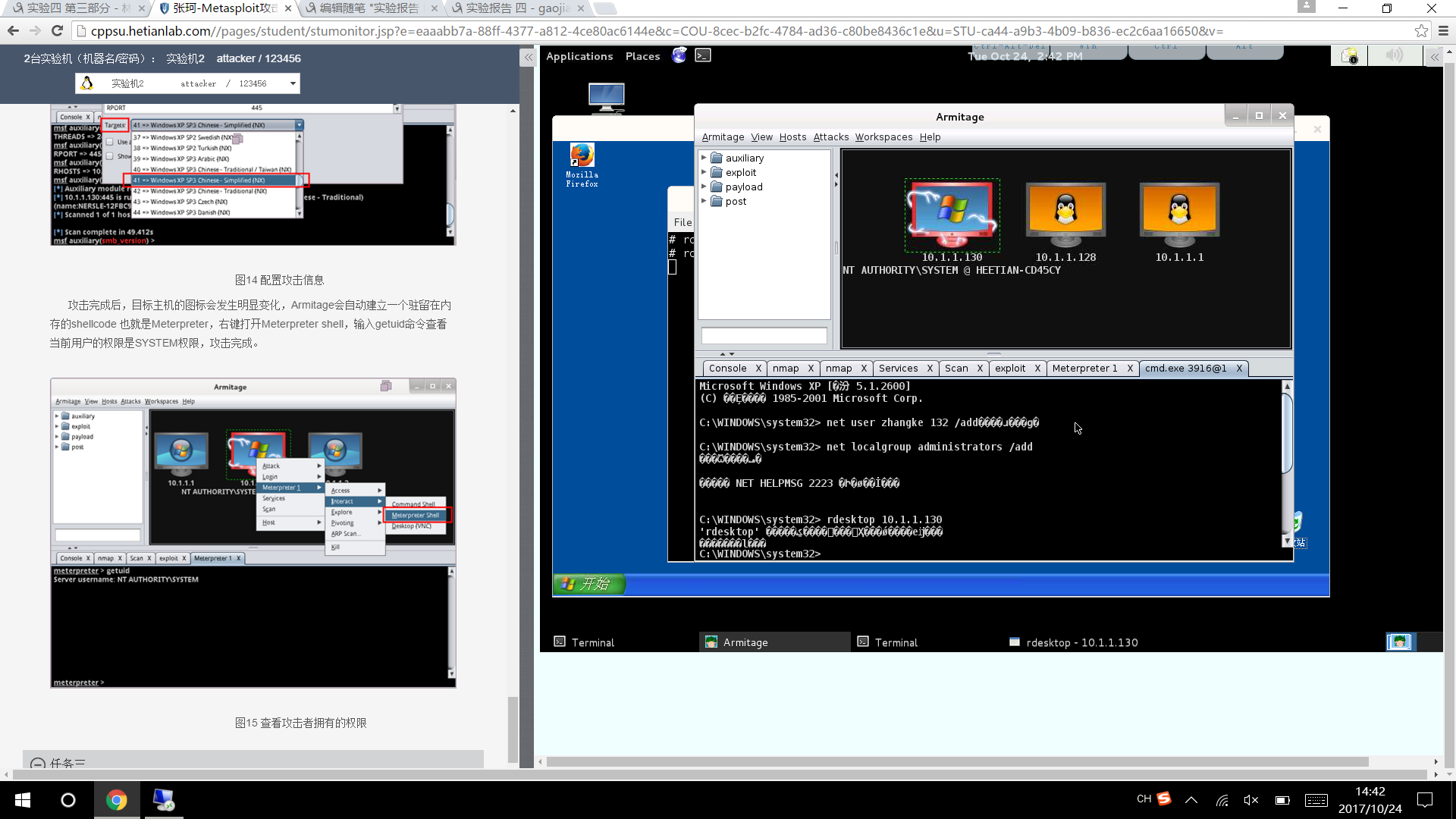Viewport: 1456px width, 819px height.
Task: Open the Workspaces menu
Action: (x=883, y=137)
